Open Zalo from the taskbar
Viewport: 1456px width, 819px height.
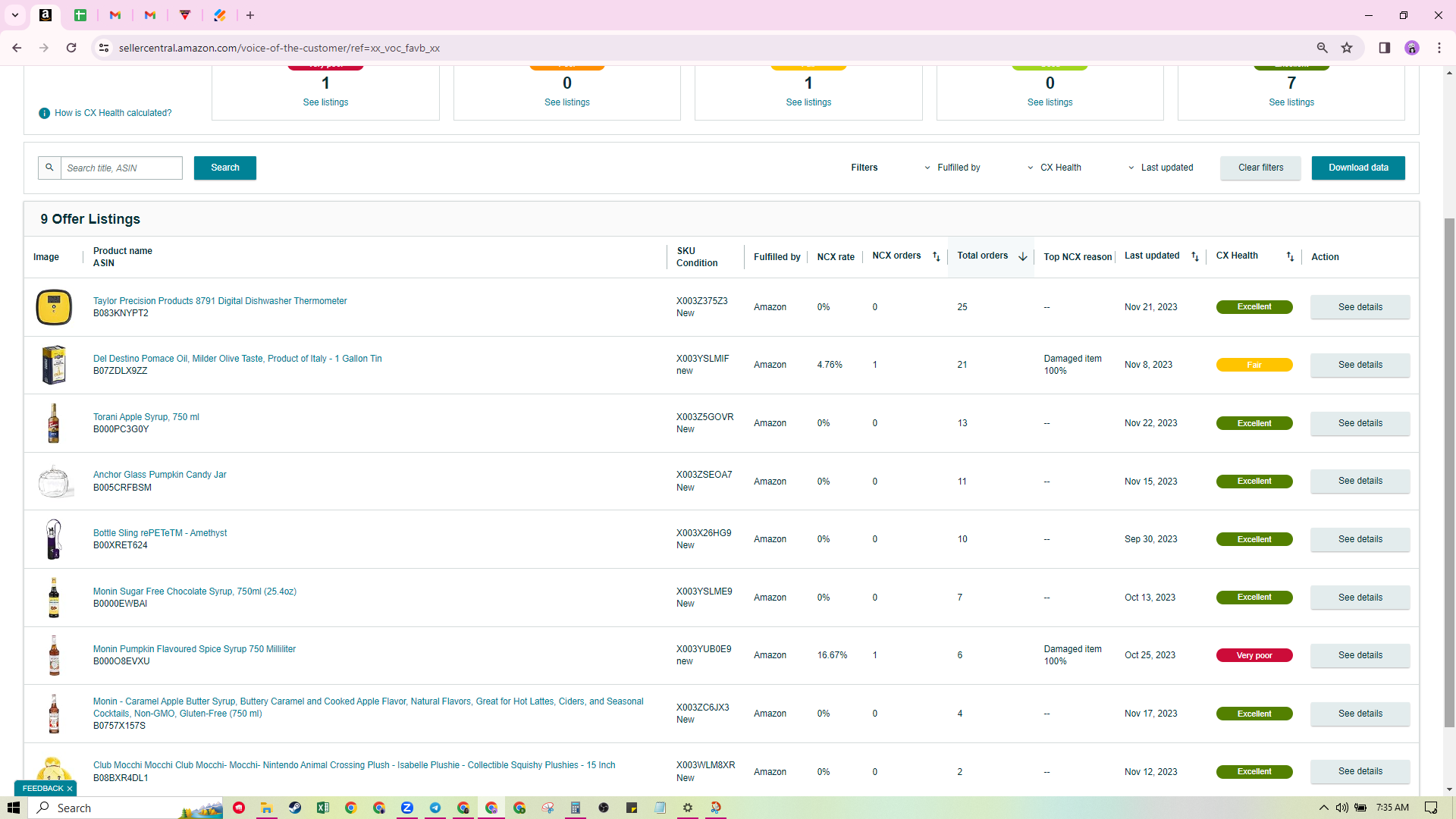407,808
